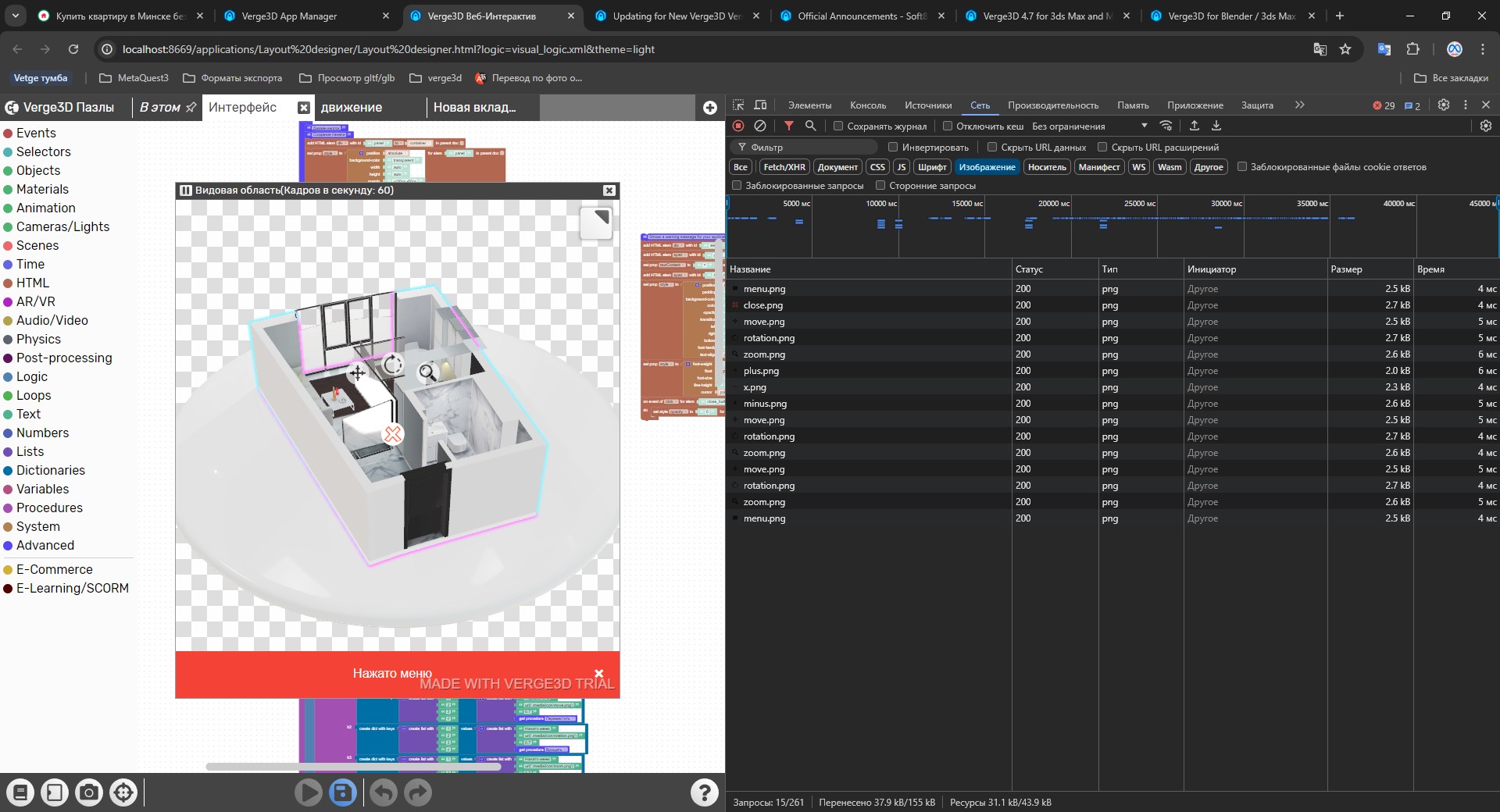This screenshot has width=1500, height=812.
Task: Filter by CSS requests
Action: [x=877, y=167]
